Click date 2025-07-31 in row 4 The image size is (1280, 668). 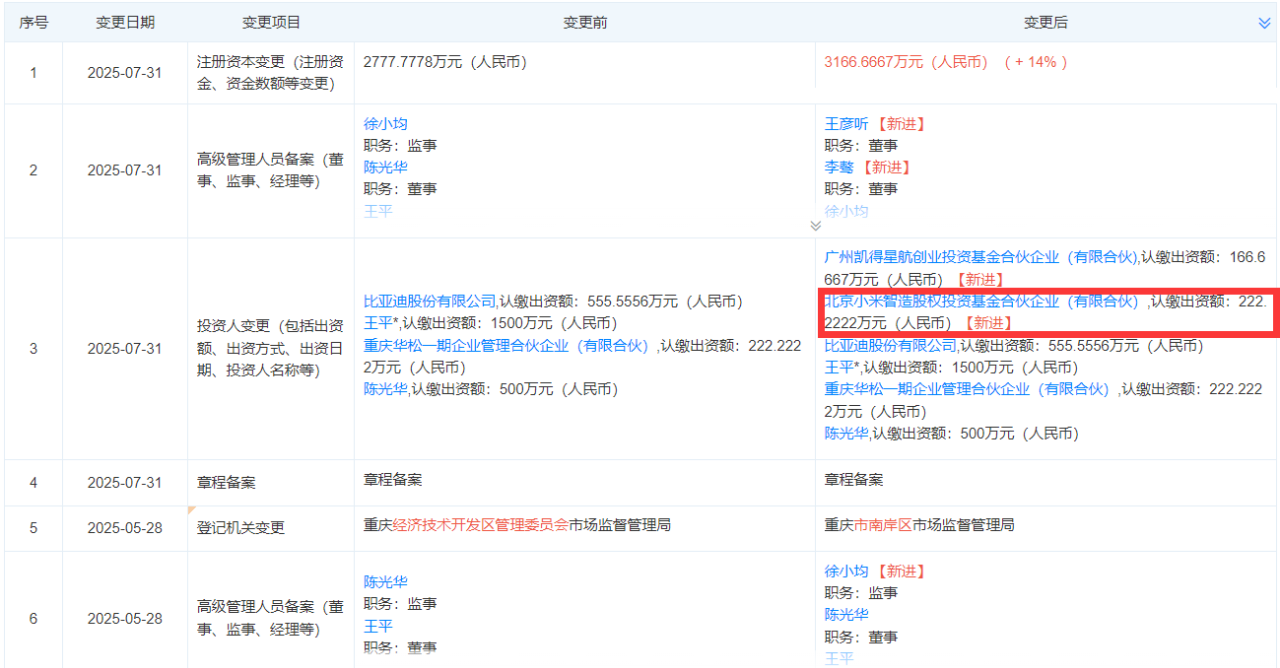tap(124, 482)
